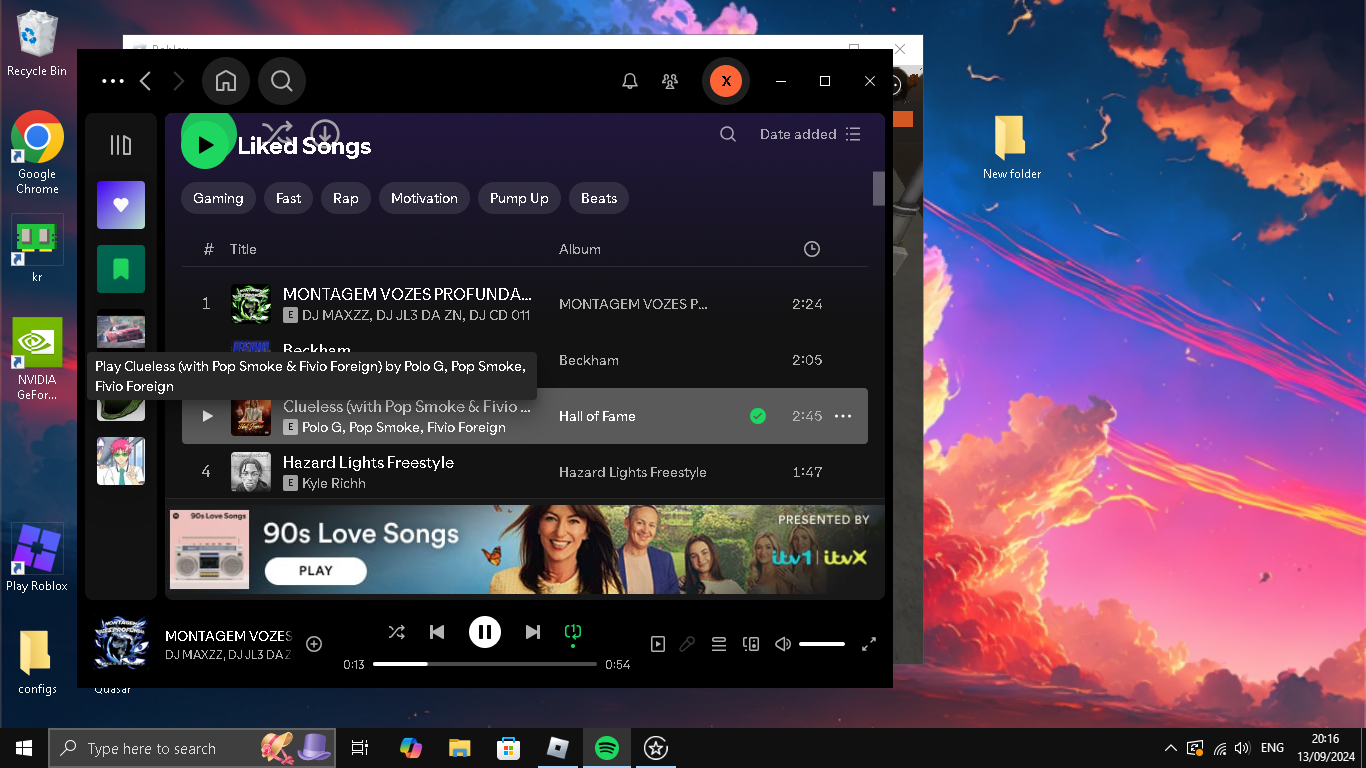The height and width of the screenshot is (768, 1366).
Task: Click PLAY on the 90s Love Songs ad
Action: [x=316, y=570]
